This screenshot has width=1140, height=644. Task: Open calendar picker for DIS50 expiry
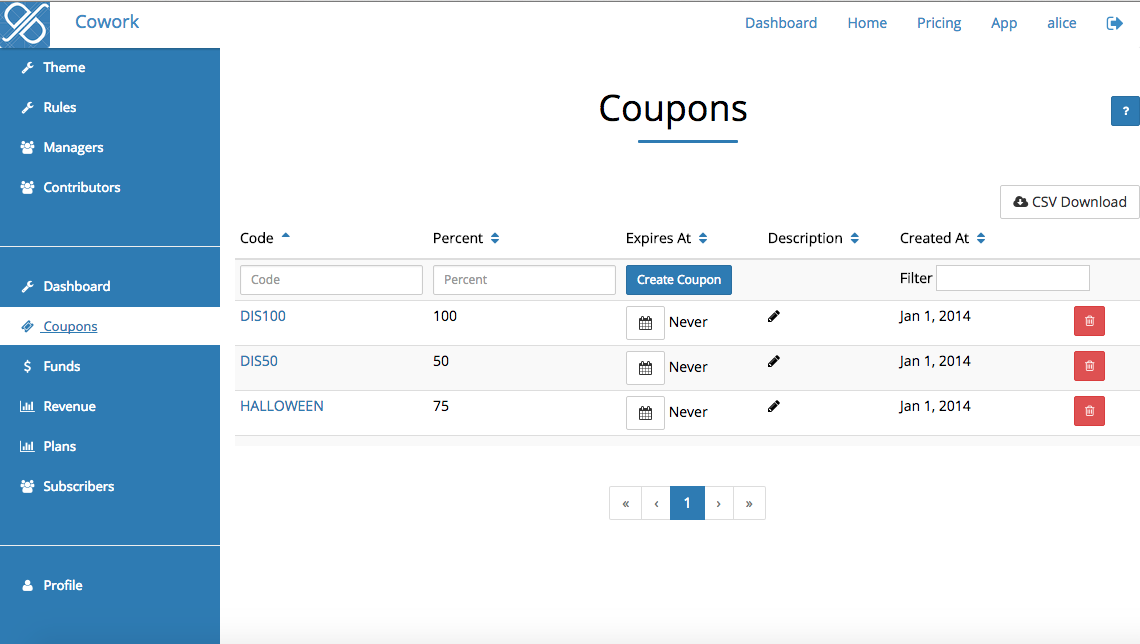(x=645, y=368)
